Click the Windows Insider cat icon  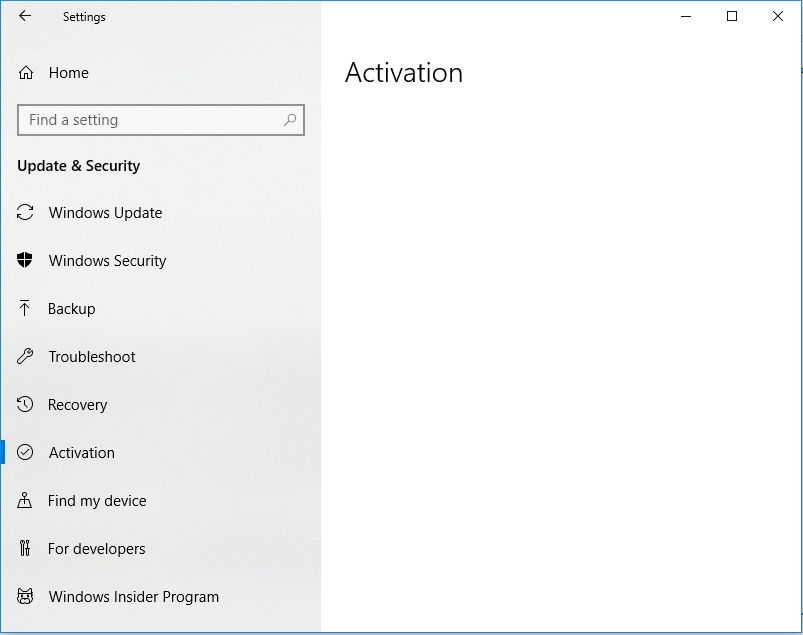pyautogui.click(x=25, y=597)
